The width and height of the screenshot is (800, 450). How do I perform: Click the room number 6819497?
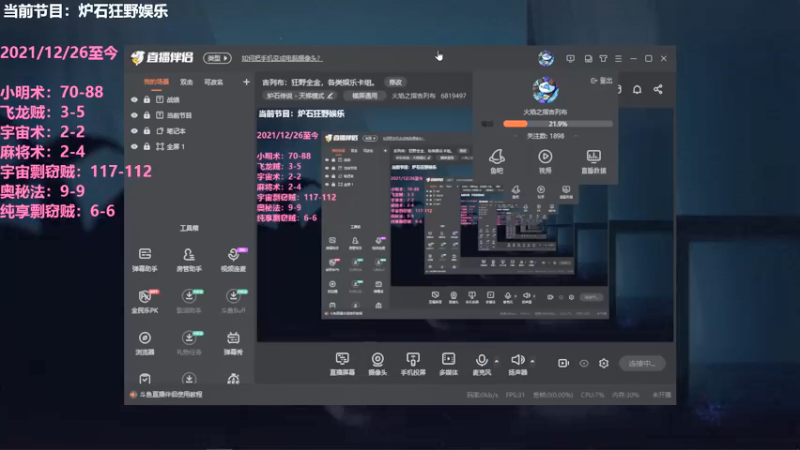tap(453, 95)
